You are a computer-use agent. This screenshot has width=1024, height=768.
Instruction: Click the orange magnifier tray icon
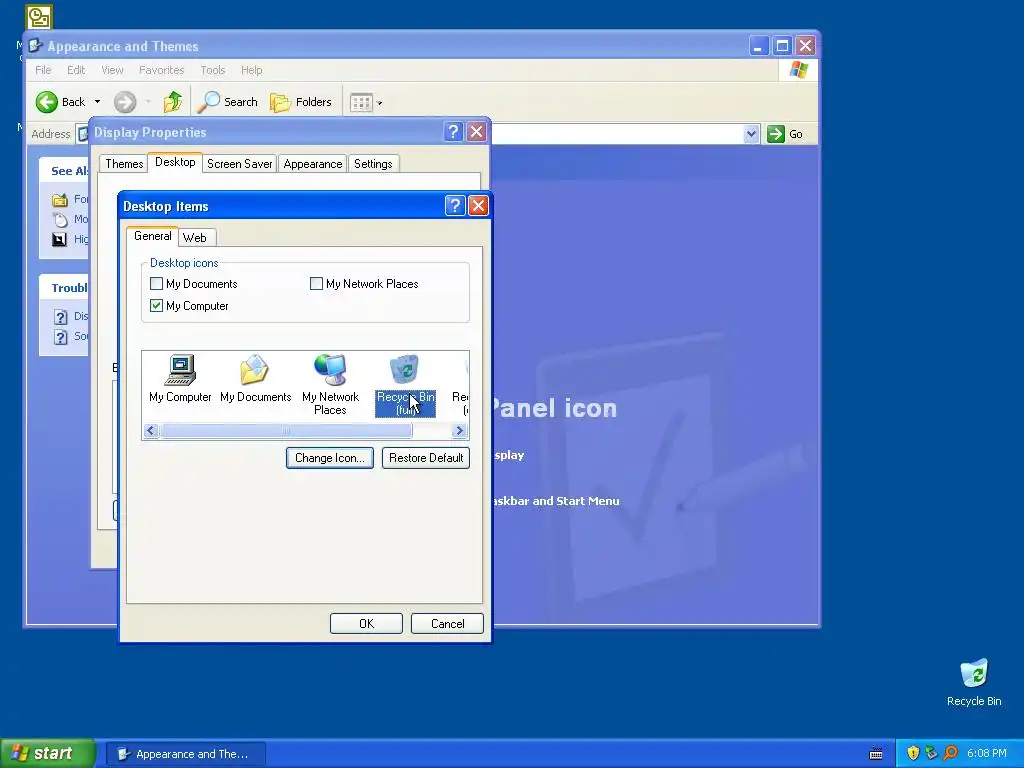tap(950, 753)
